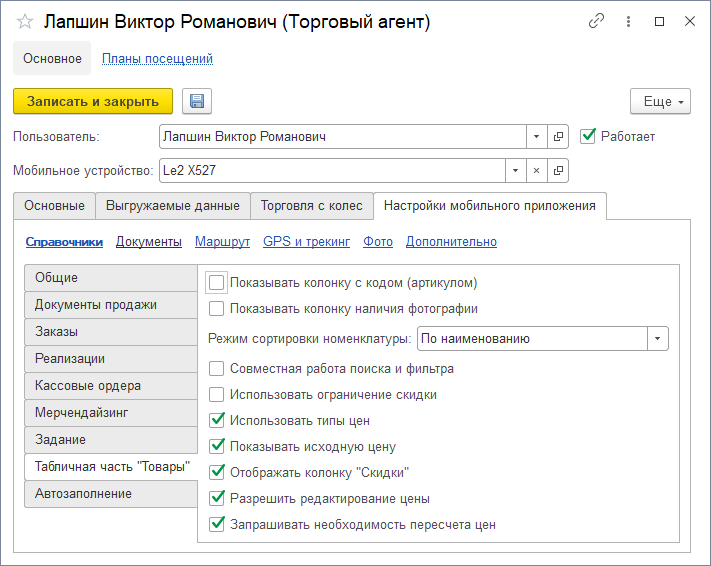The image size is (711, 566).
Task: Open the Пользователь dropdown list
Action: click(x=536, y=136)
